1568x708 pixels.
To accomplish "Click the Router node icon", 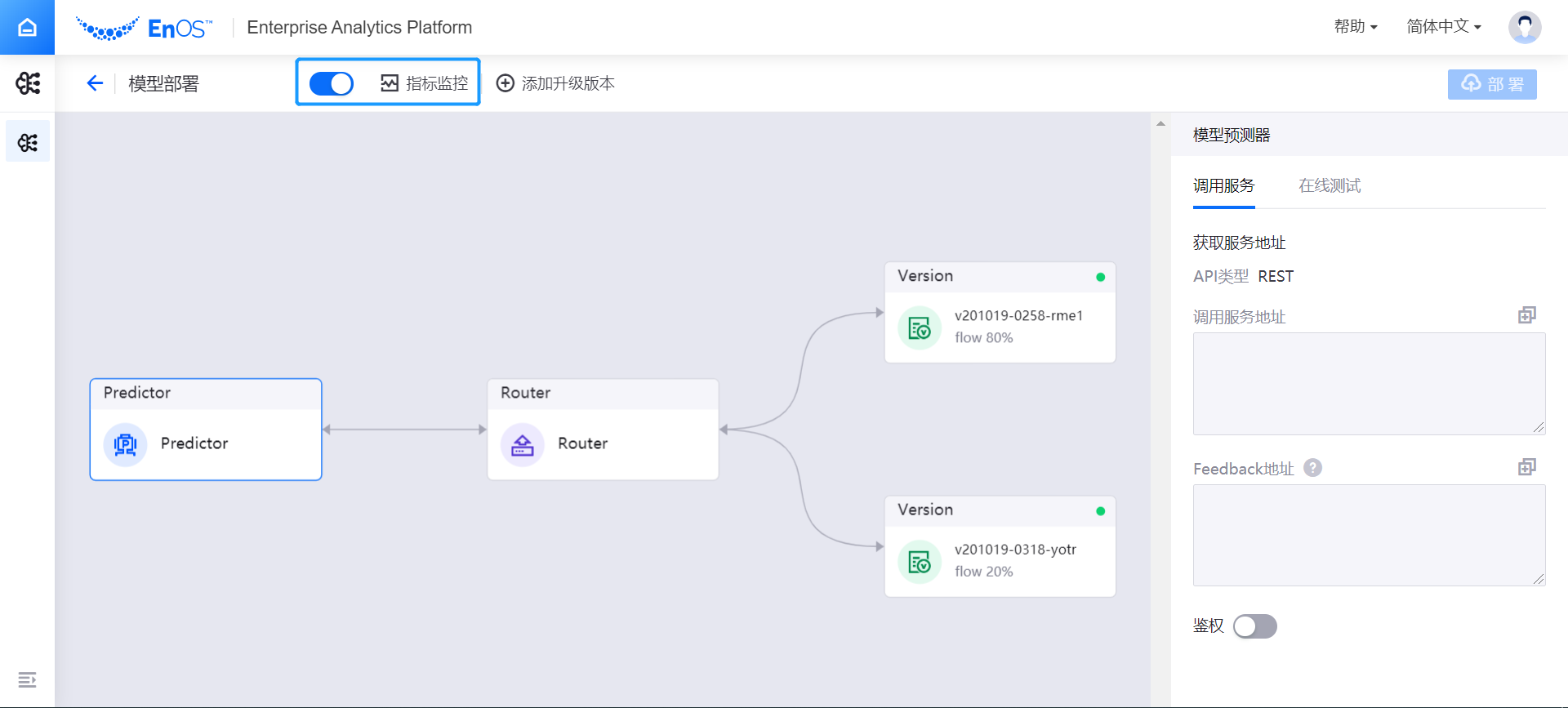I will (523, 444).
